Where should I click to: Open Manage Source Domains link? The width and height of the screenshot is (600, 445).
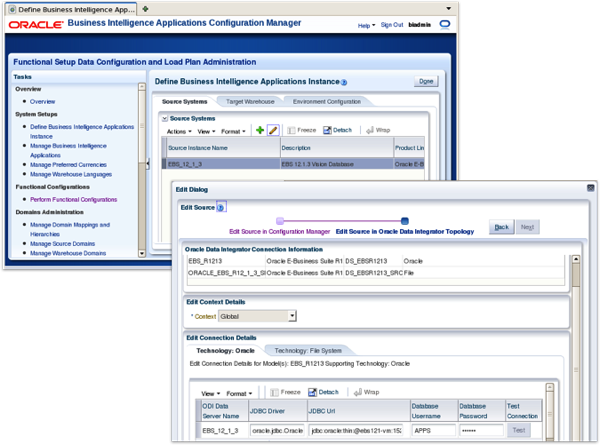pyautogui.click(x=62, y=243)
